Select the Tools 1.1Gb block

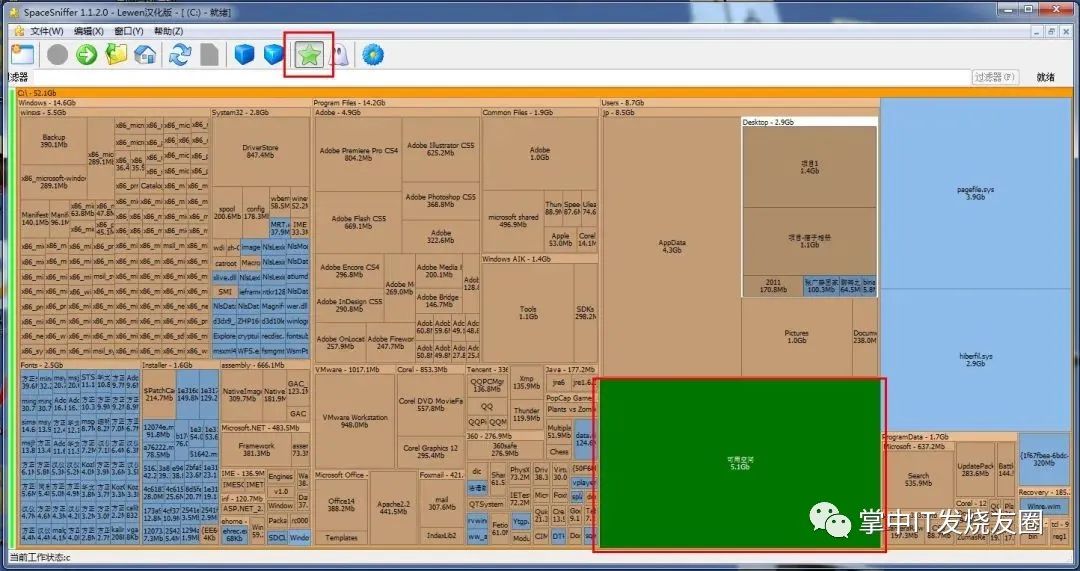point(528,313)
